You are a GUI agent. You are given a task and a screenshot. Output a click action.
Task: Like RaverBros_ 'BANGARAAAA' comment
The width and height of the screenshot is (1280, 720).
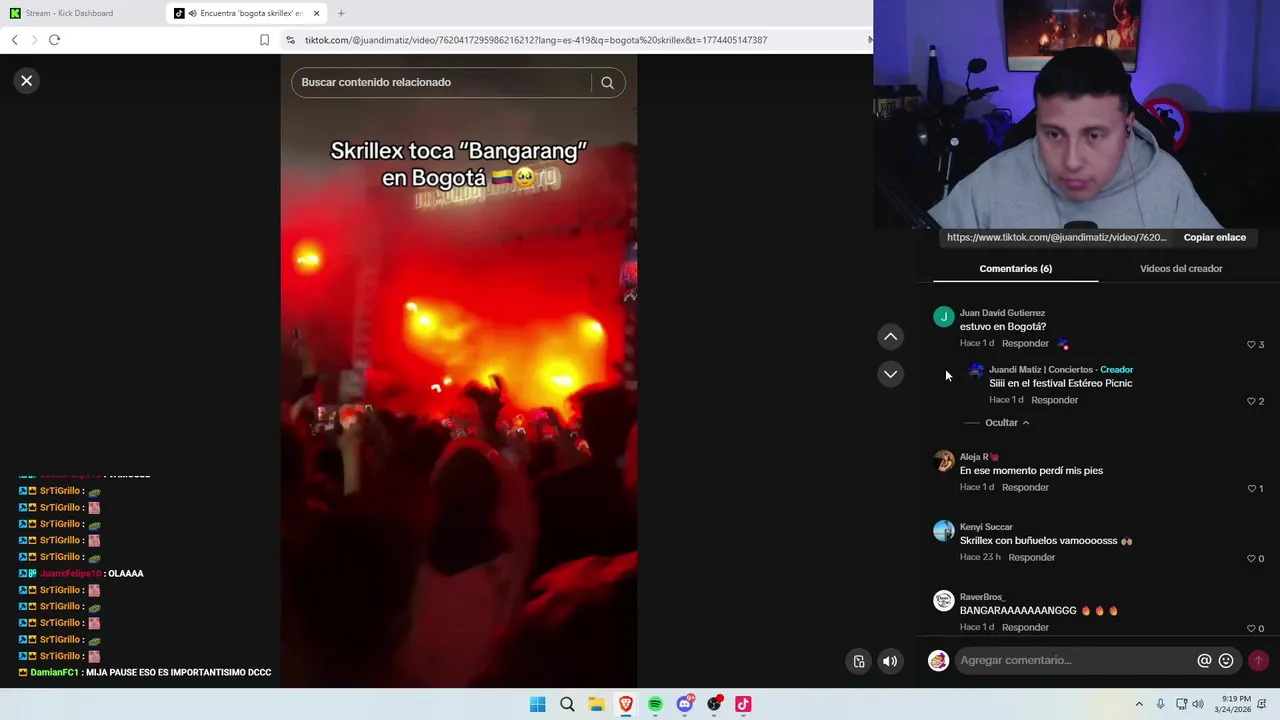pyautogui.click(x=1251, y=628)
